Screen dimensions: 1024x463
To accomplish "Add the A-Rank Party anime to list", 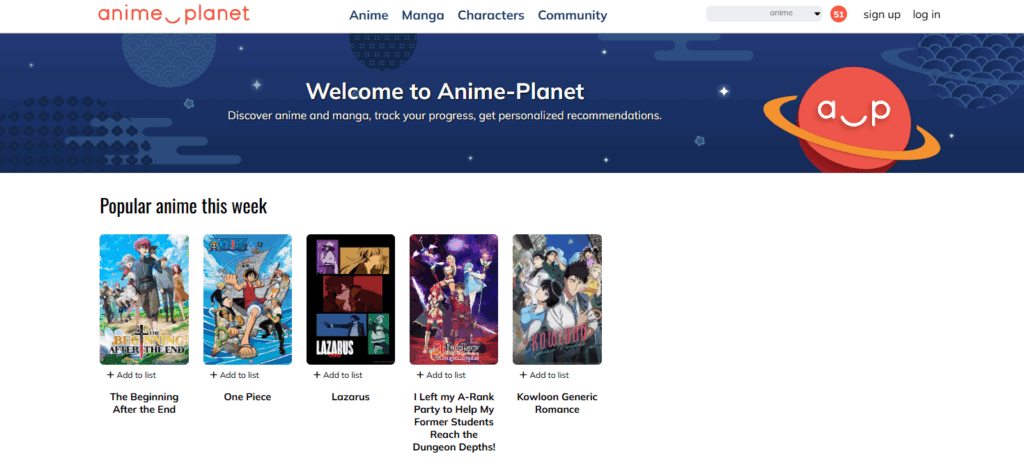I will pos(440,375).
